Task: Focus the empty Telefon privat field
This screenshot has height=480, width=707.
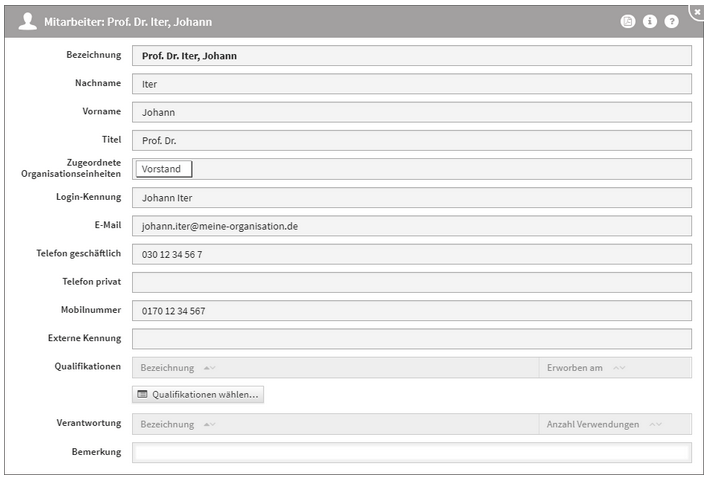Action: click(411, 282)
